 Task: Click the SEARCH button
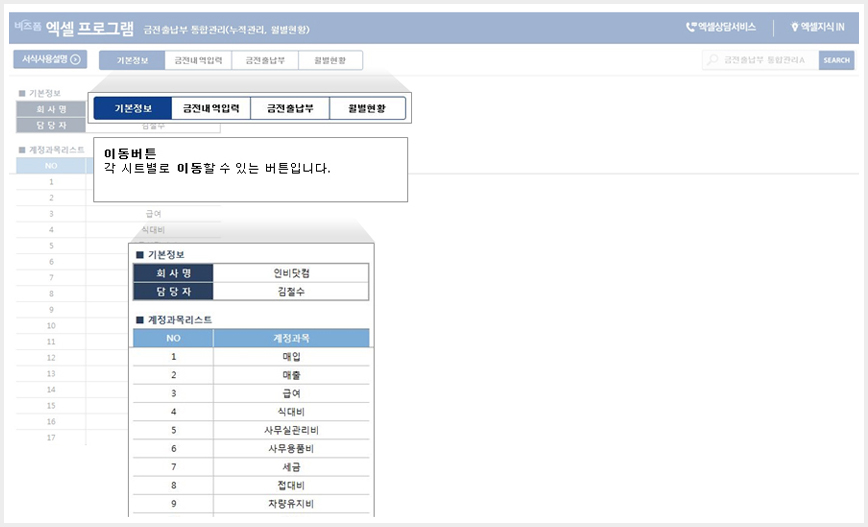coord(836,60)
